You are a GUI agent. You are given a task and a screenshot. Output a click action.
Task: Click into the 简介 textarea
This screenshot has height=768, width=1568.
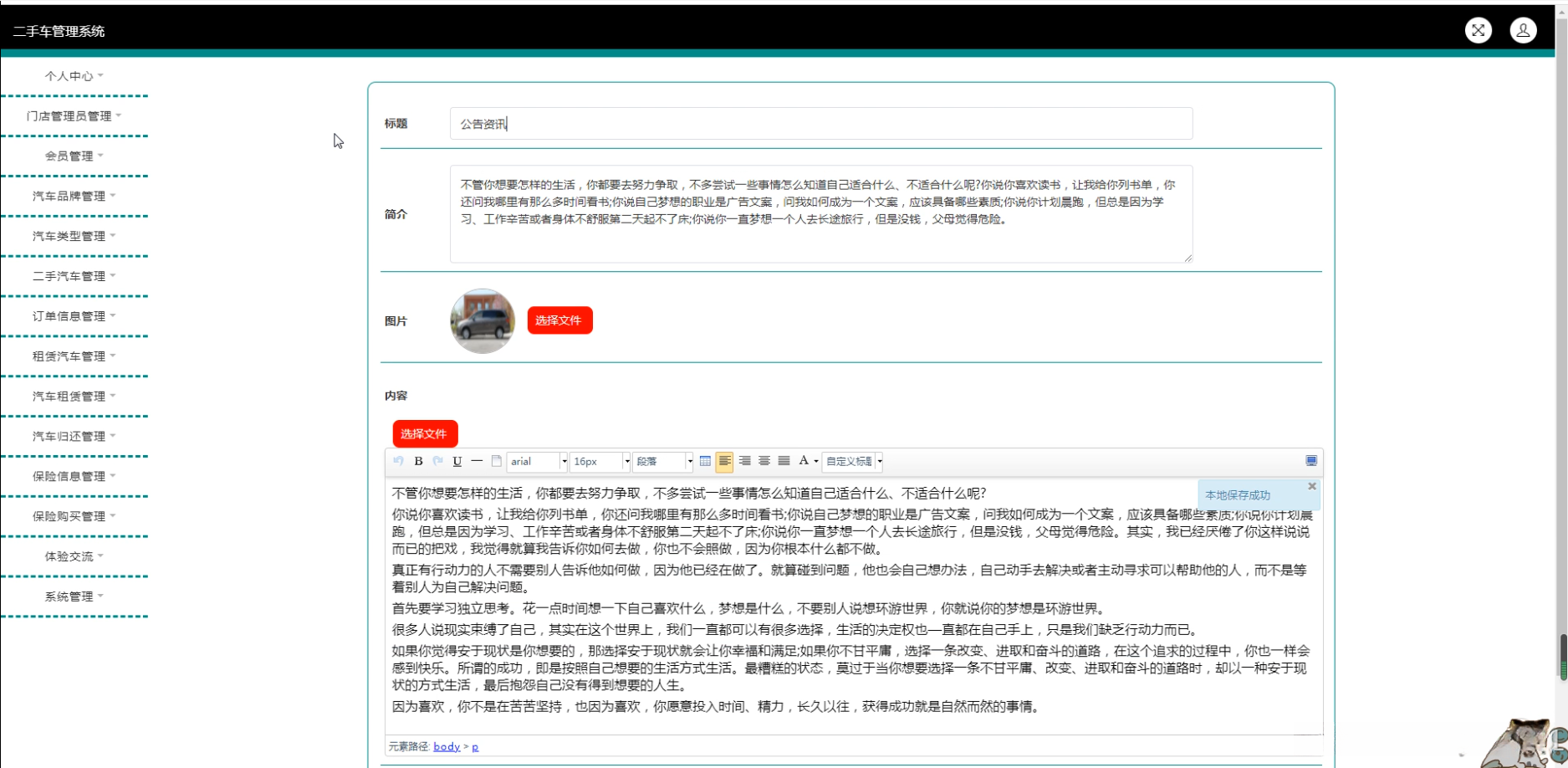tap(821, 214)
